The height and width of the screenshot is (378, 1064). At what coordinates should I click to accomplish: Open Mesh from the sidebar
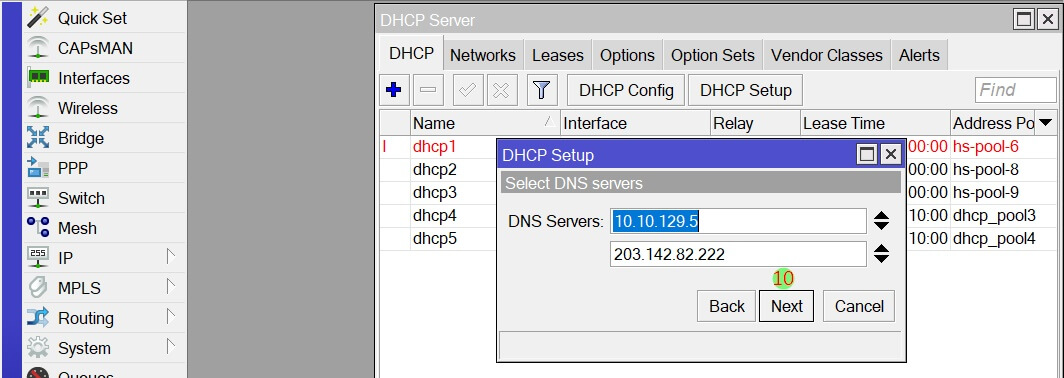point(77,228)
